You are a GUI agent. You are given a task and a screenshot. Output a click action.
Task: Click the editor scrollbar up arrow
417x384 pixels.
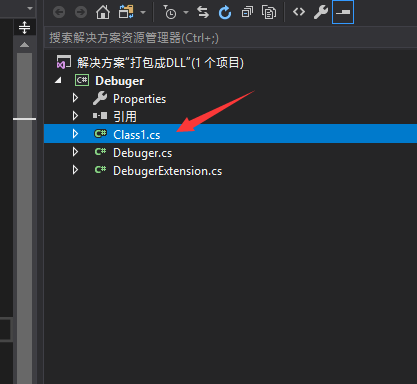tap(24, 45)
